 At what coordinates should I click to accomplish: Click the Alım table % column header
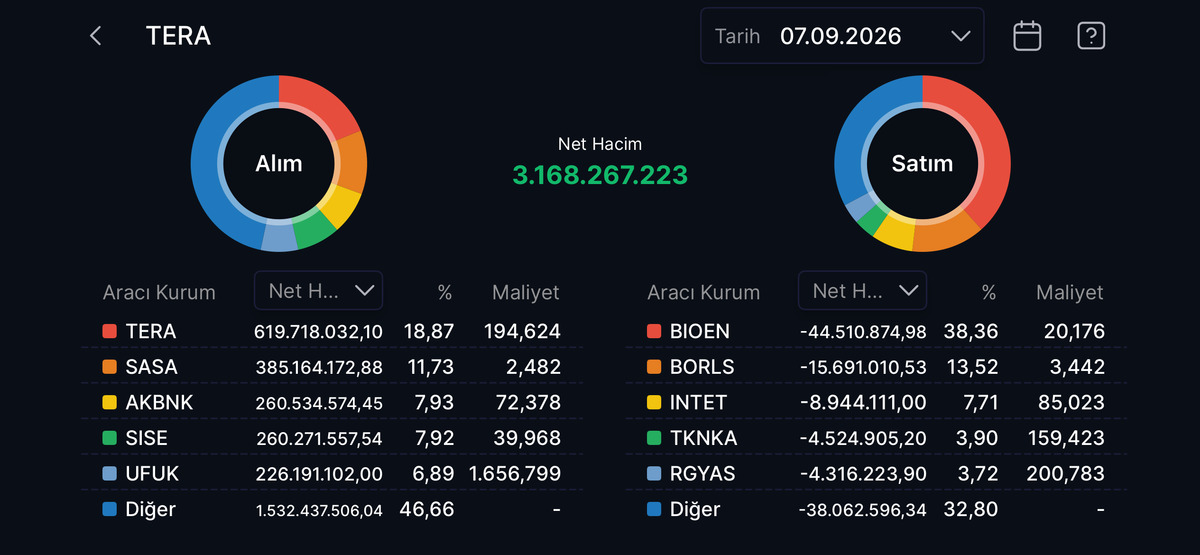point(445,293)
